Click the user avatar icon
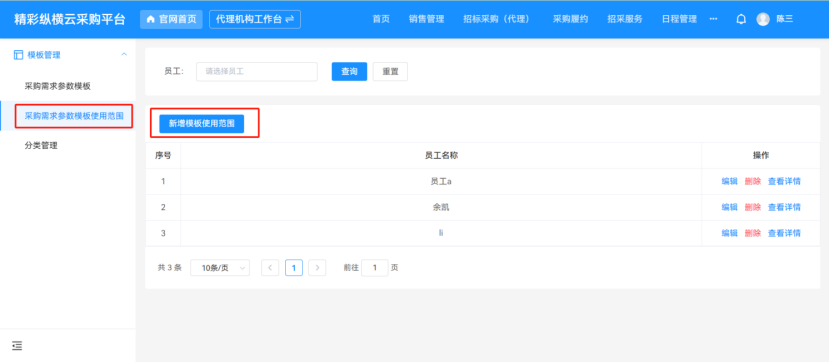The width and height of the screenshot is (829, 362). point(763,19)
